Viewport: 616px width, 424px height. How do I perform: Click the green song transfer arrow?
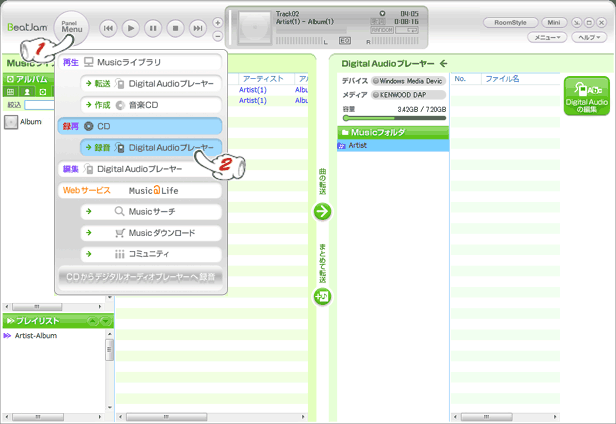[322, 211]
